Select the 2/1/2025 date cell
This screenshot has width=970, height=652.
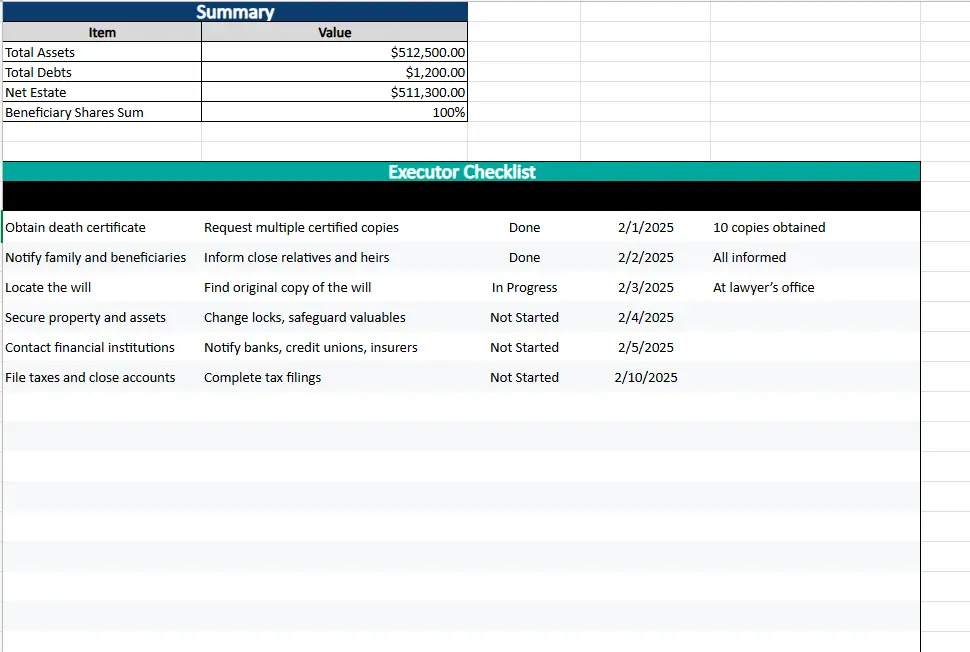645,227
